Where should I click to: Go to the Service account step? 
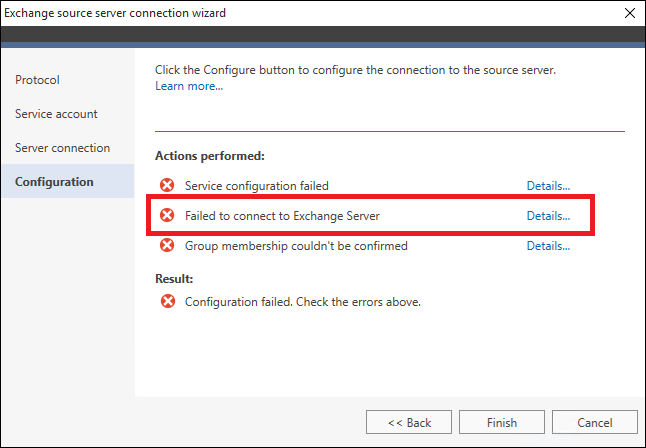pyautogui.click(x=56, y=114)
